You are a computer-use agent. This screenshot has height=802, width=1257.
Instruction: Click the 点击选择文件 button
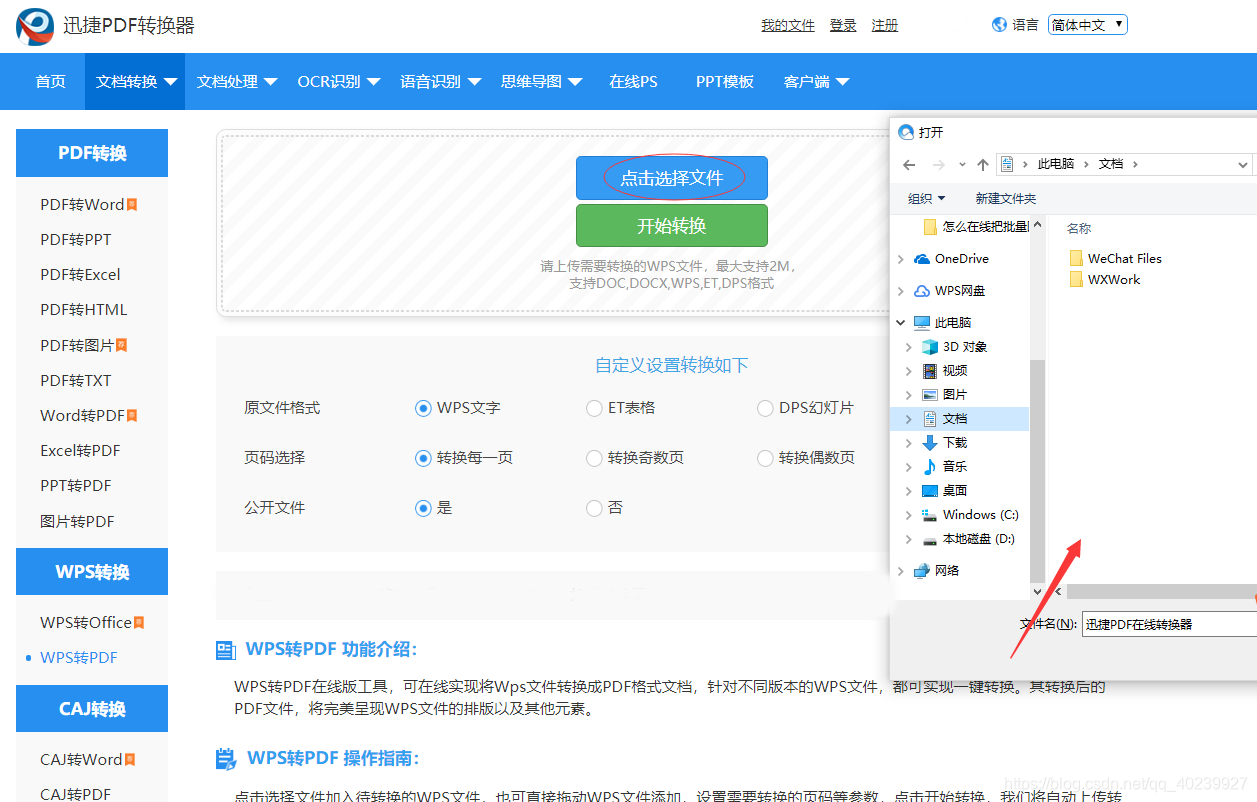pos(672,178)
